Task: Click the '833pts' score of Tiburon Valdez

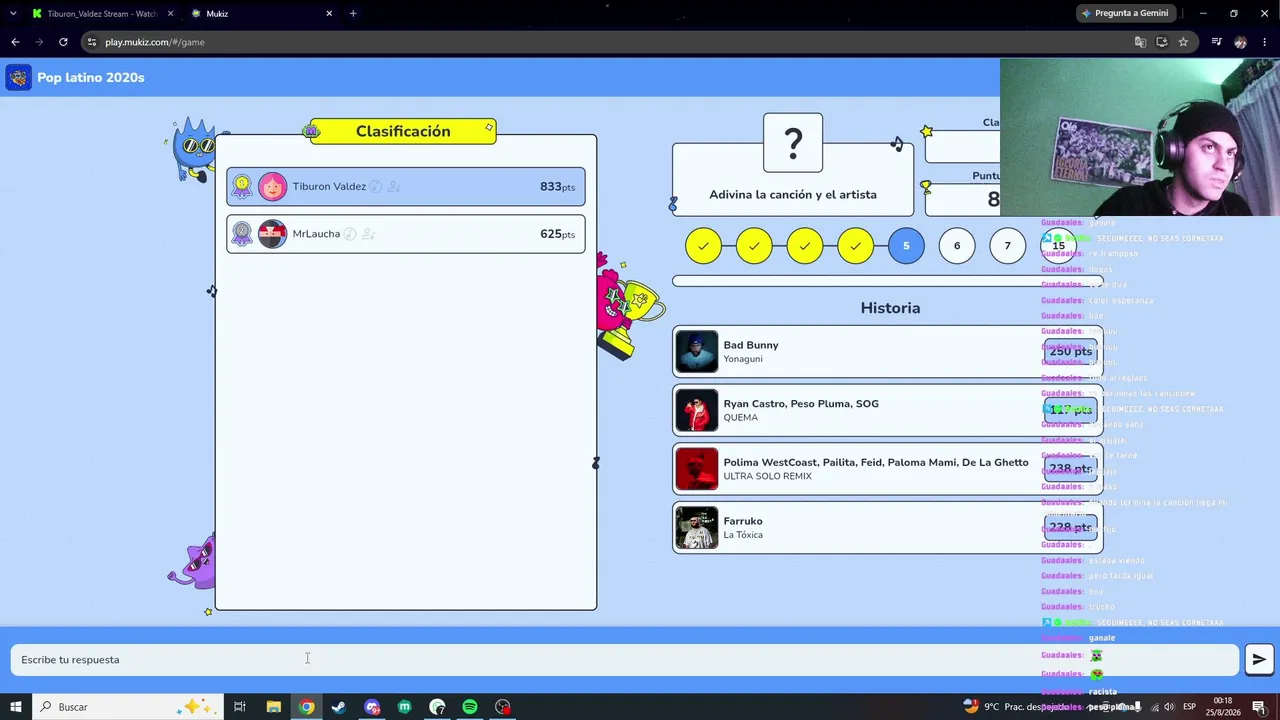Action: [x=557, y=187]
